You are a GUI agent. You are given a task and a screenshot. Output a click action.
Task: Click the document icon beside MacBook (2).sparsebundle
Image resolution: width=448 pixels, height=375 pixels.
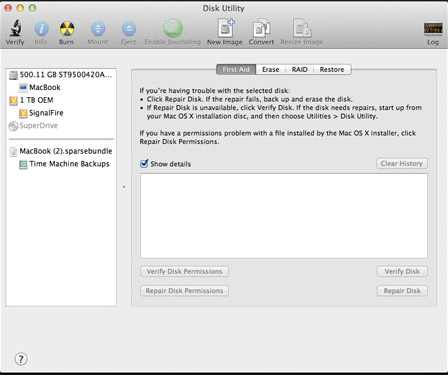point(13,152)
